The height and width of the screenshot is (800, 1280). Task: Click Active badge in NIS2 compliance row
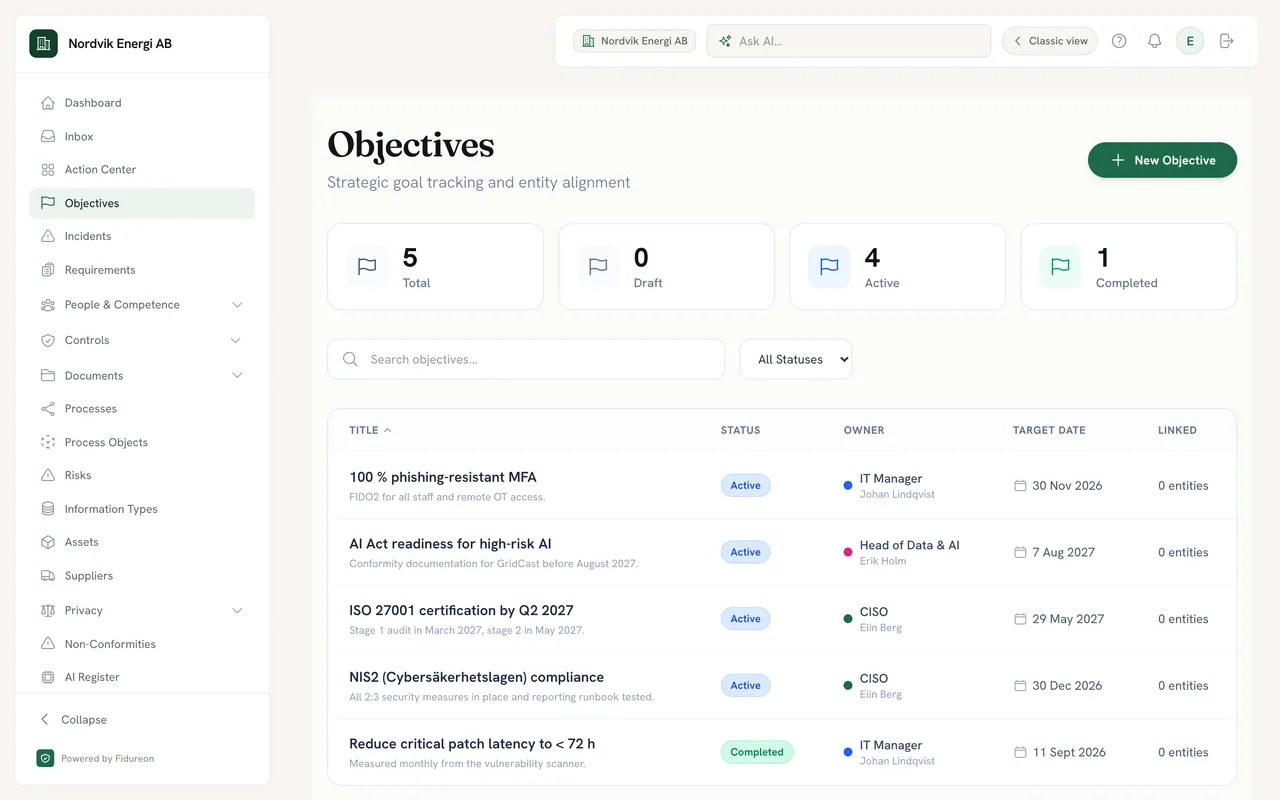745,686
